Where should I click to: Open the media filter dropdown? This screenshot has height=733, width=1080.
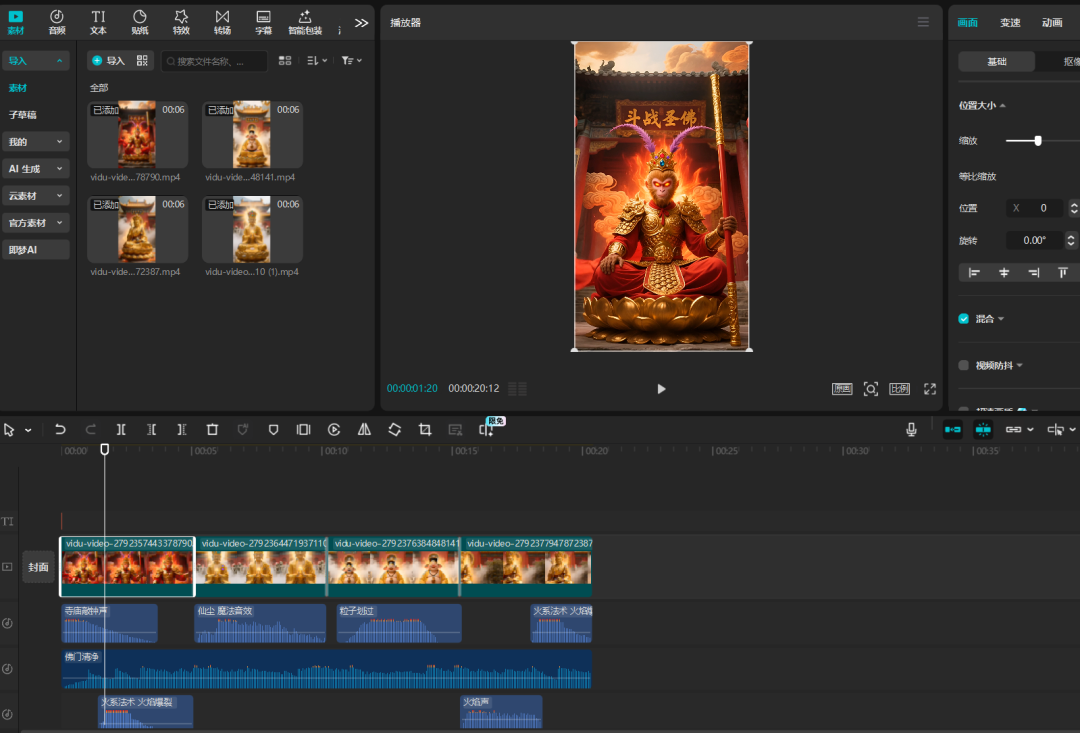[350, 61]
